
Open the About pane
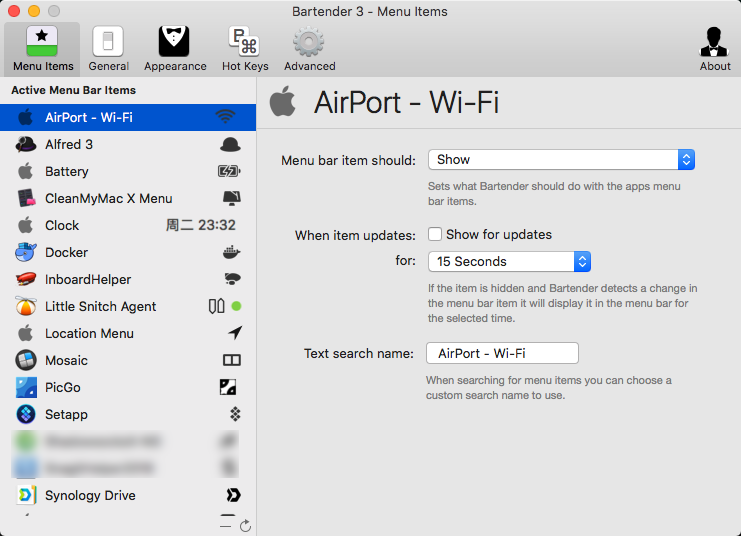[x=715, y=49]
